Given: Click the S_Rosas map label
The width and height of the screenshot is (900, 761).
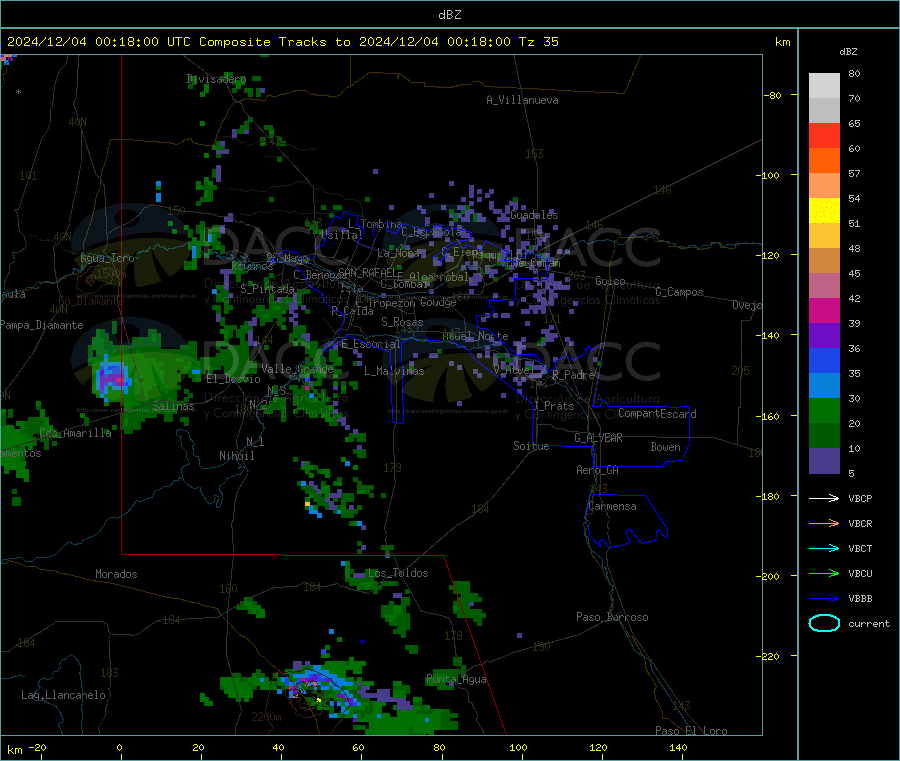Looking at the screenshot, I should click(x=402, y=323).
